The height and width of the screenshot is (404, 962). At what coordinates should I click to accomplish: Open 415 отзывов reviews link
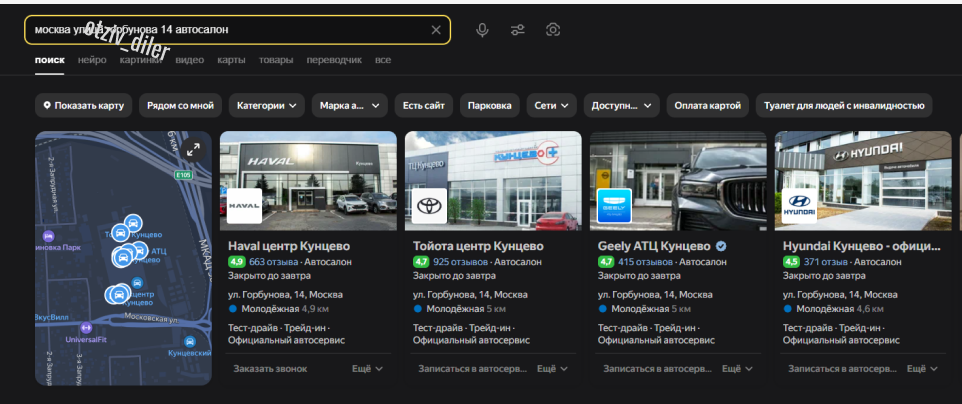(x=645, y=262)
